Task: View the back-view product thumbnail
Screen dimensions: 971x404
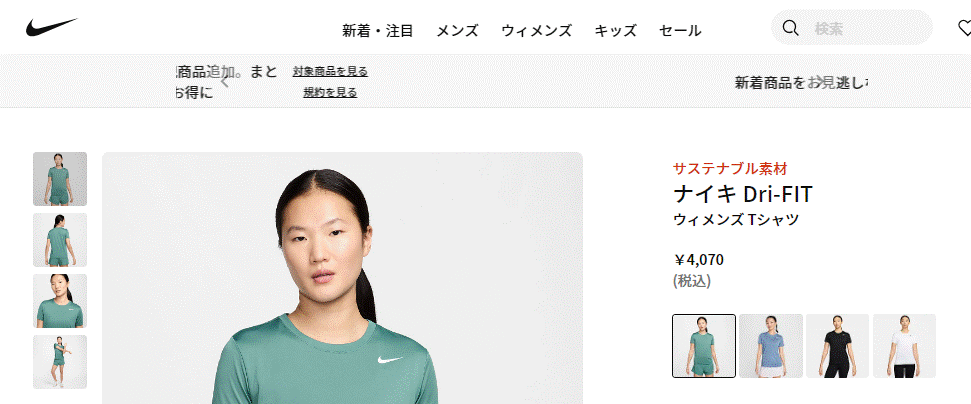Action: pos(60,240)
